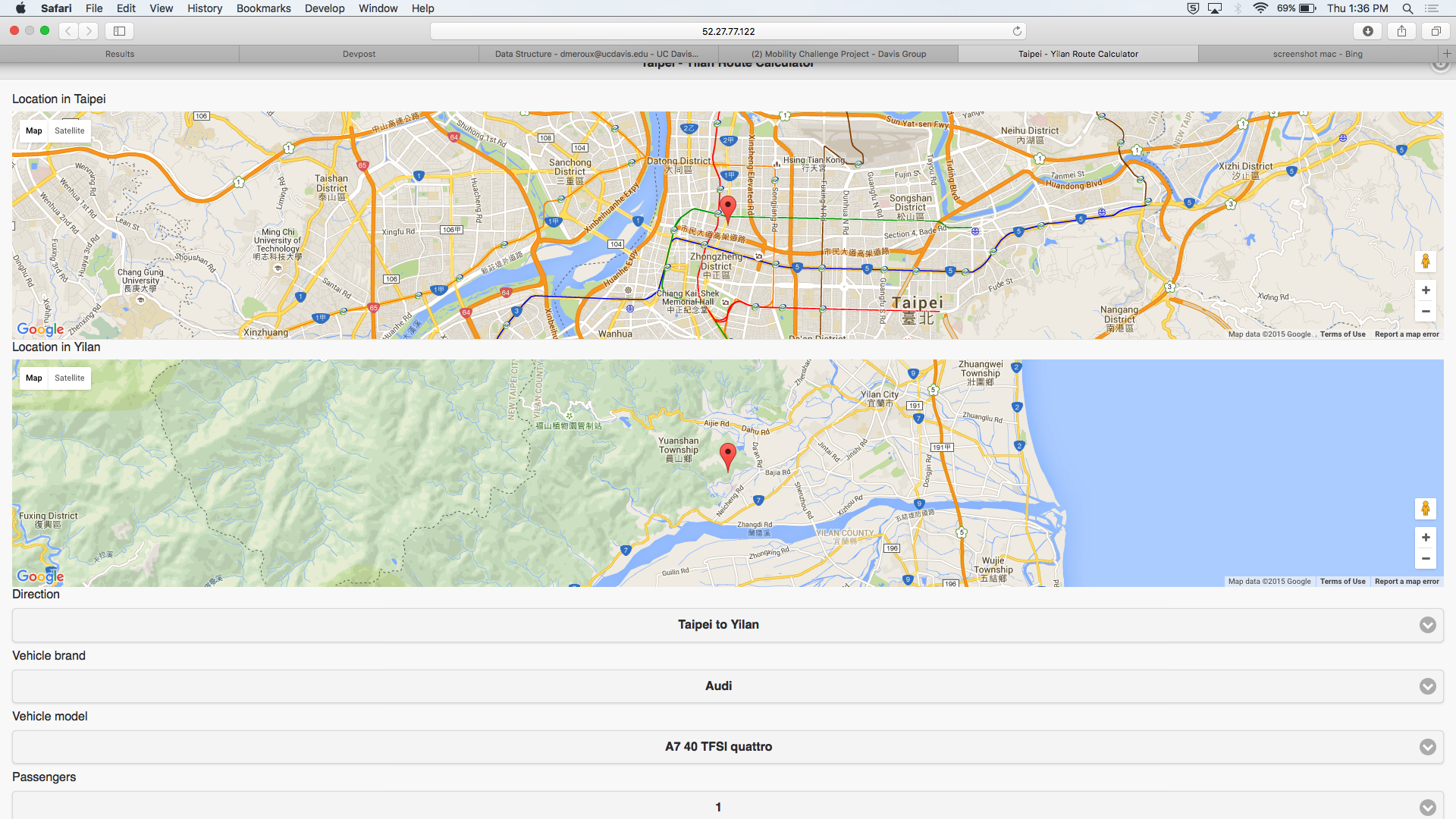Open Safari downloads icon

click(1367, 31)
